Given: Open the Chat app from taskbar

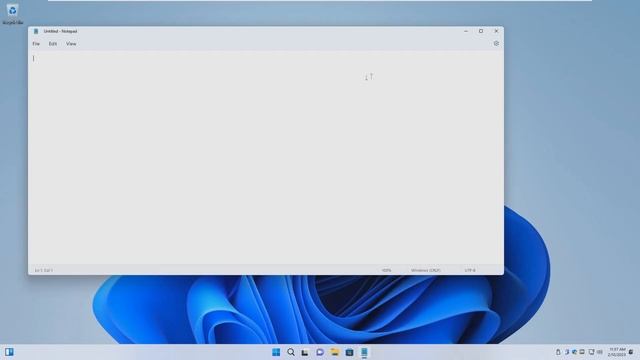Looking at the screenshot, I should click(320, 352).
